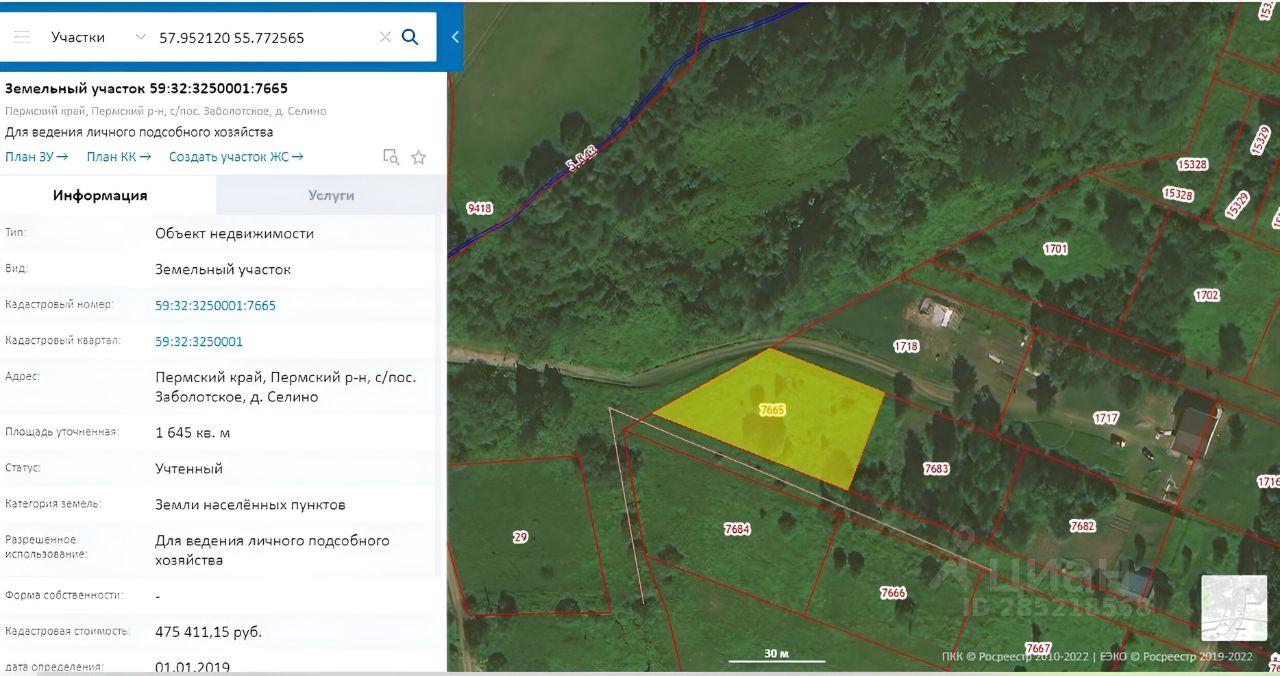Click the Земельный участок type value
1280x676 pixels.
223,269
